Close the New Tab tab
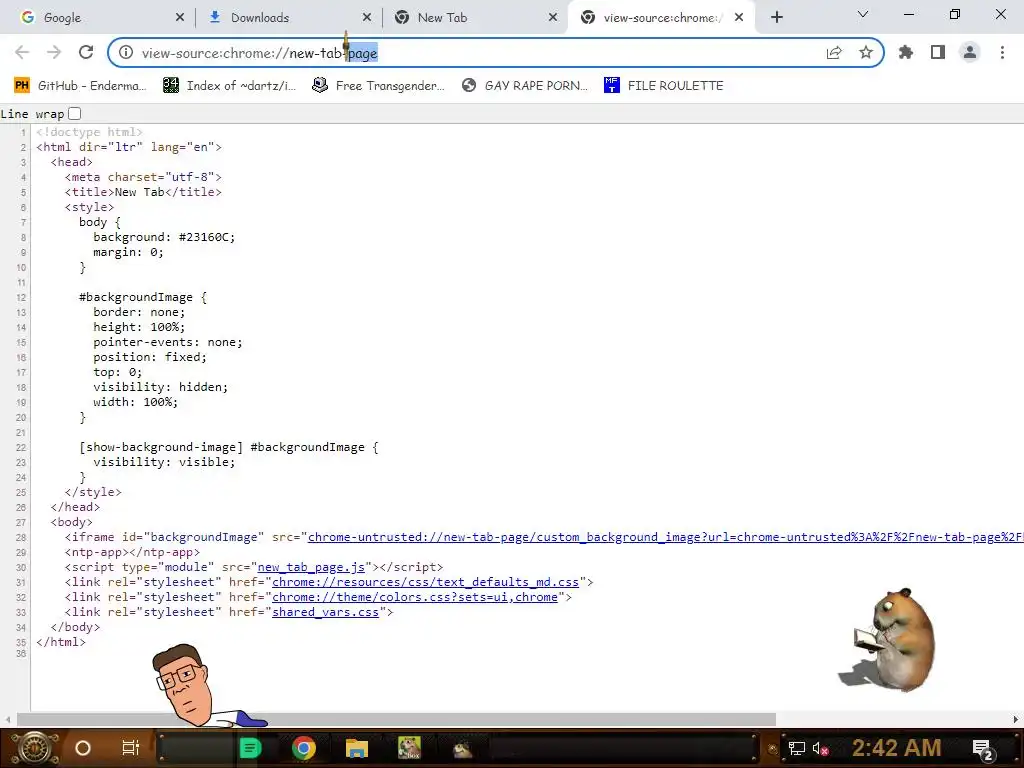 (553, 18)
